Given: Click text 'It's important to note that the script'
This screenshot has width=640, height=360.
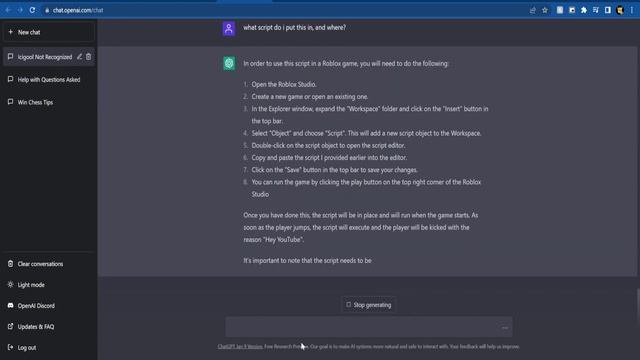Looking at the screenshot, I should [x=307, y=260].
